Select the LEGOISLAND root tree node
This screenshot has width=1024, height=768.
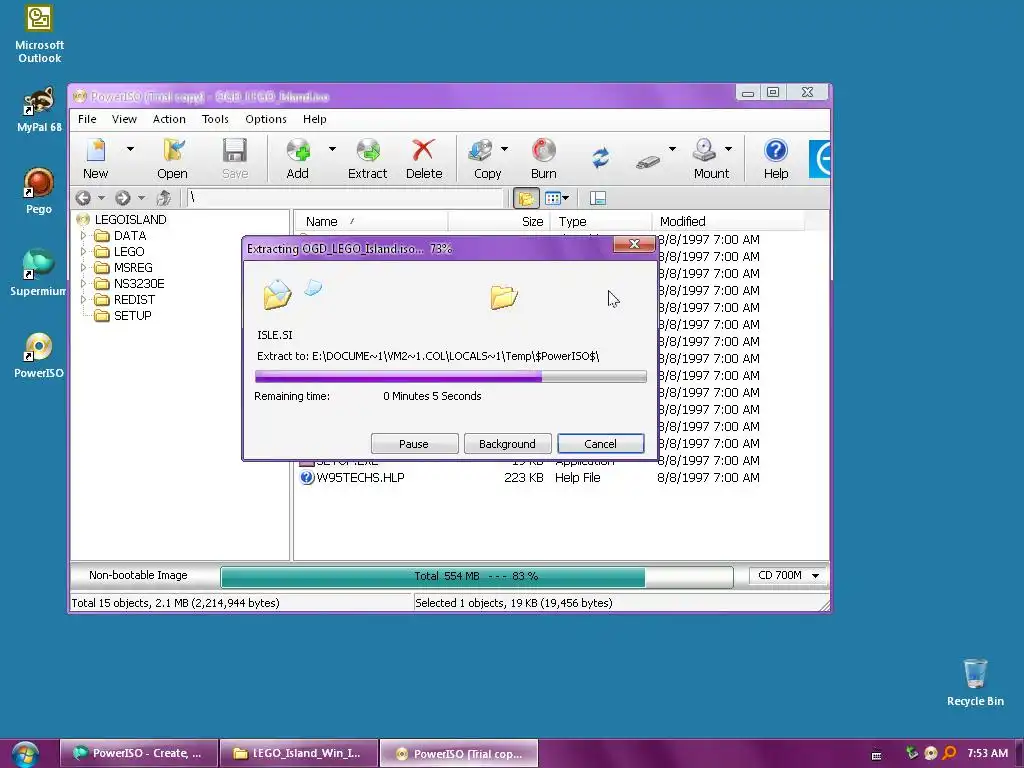point(130,219)
